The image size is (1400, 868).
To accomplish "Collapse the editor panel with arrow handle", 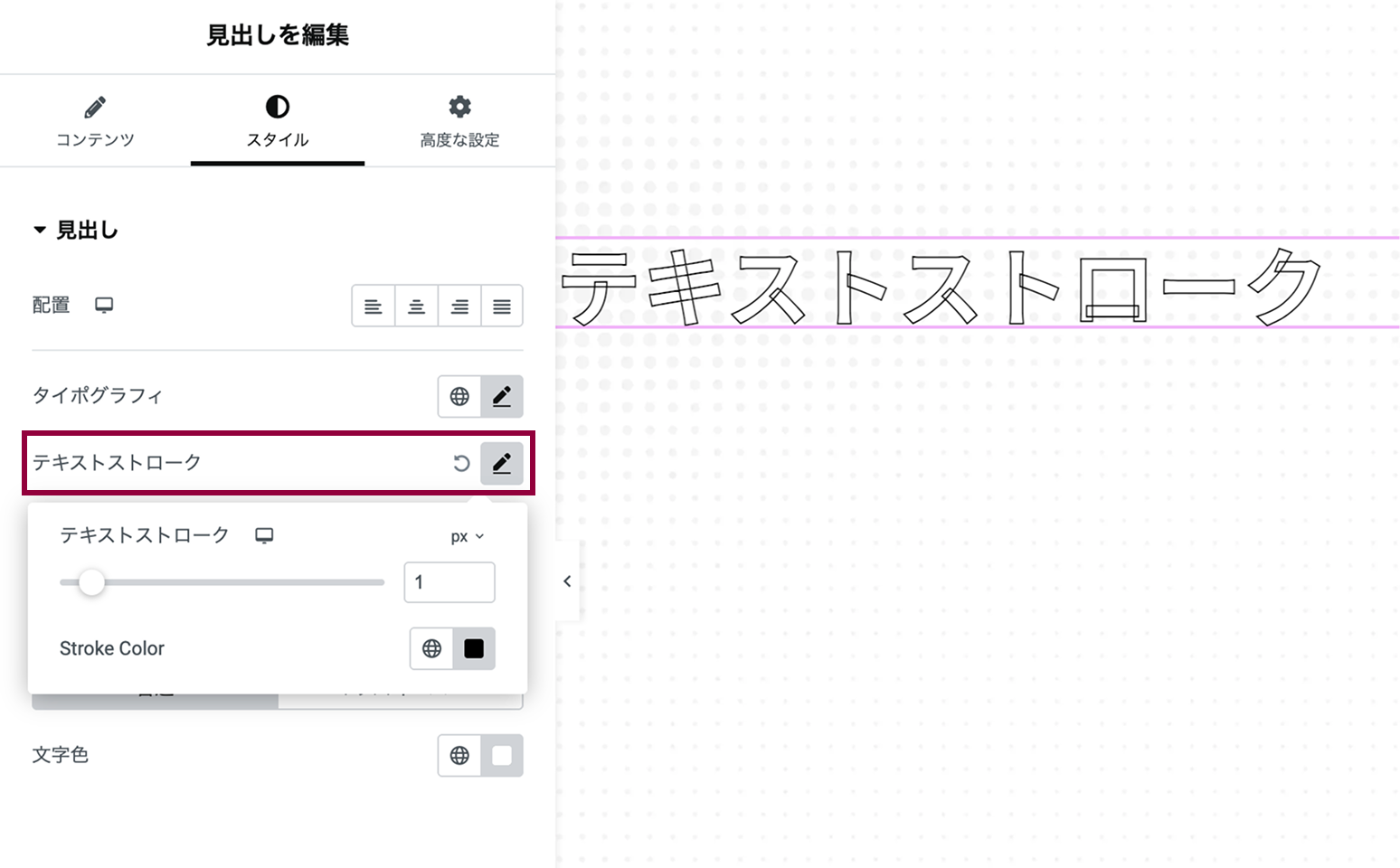I will pyautogui.click(x=567, y=581).
